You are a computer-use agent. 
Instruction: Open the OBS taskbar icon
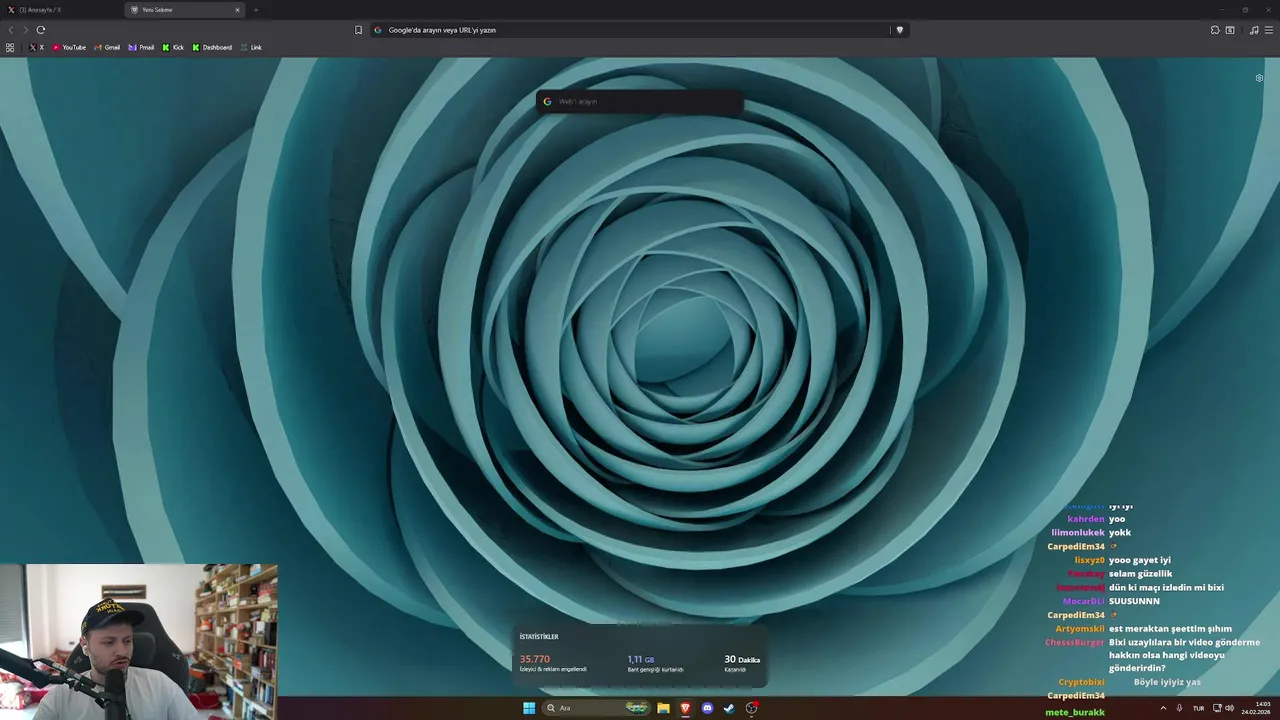751,708
